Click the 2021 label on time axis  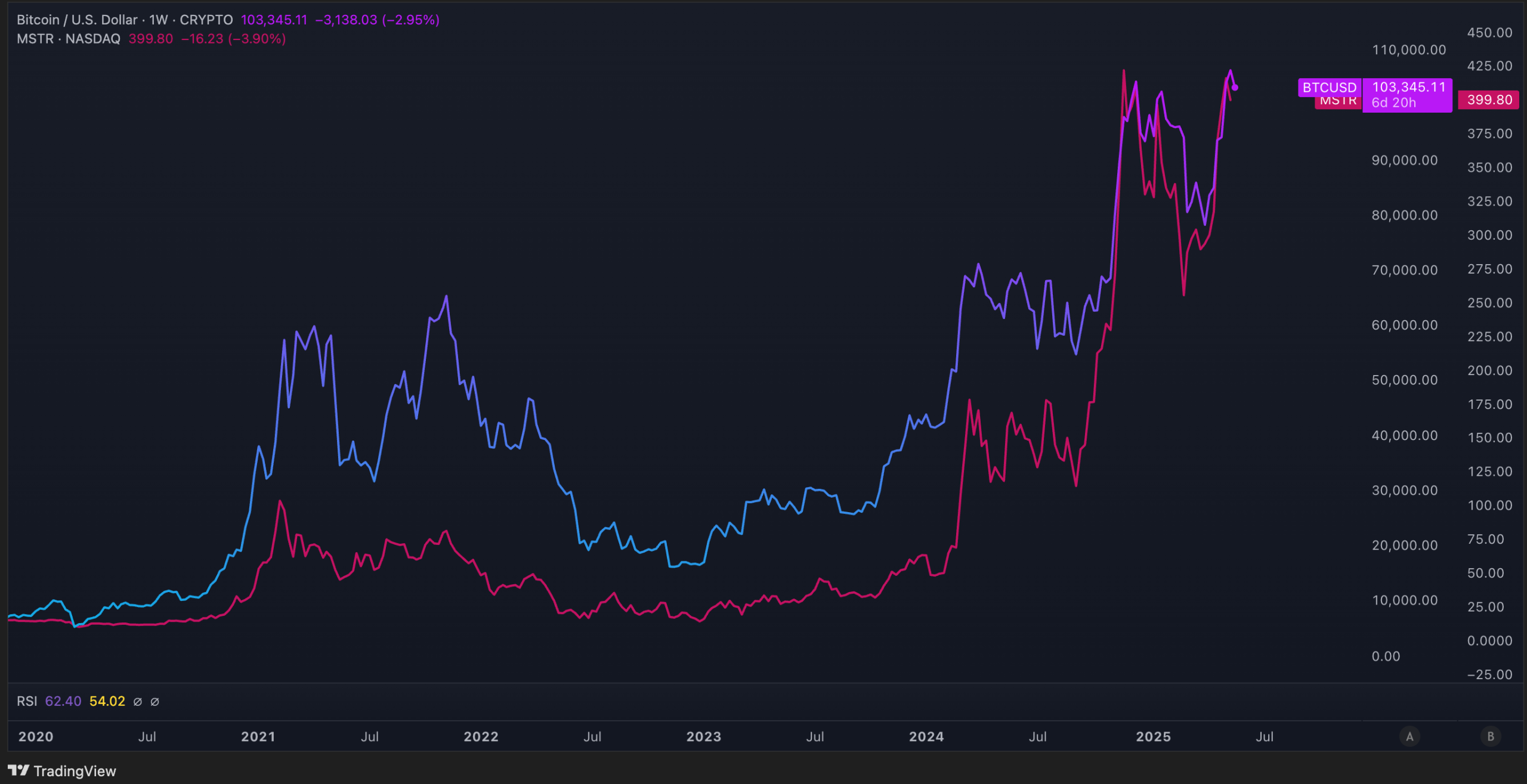click(258, 736)
